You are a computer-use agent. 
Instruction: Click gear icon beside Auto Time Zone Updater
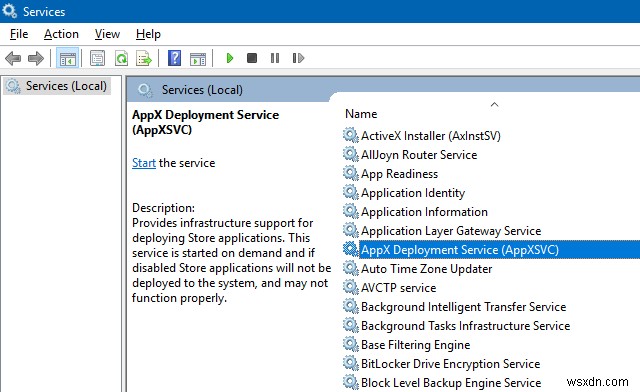tap(351, 268)
